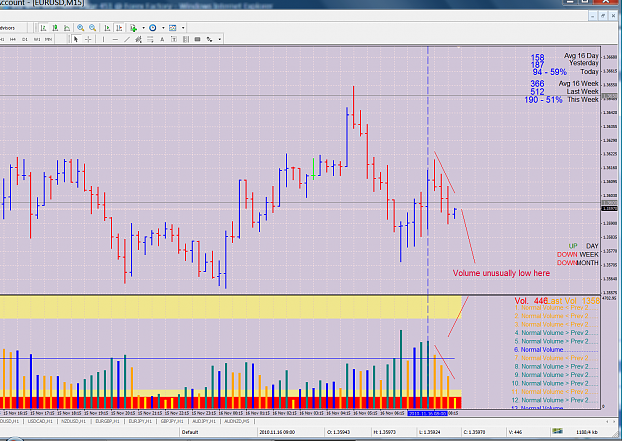This screenshot has width=625, height=441.
Task: Select the text label tool
Action: (174, 39)
